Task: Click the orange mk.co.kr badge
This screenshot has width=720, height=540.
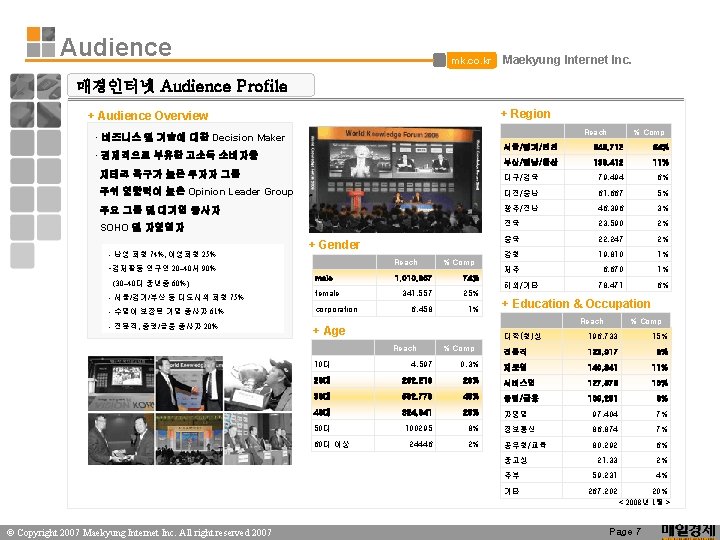Action: click(472, 61)
